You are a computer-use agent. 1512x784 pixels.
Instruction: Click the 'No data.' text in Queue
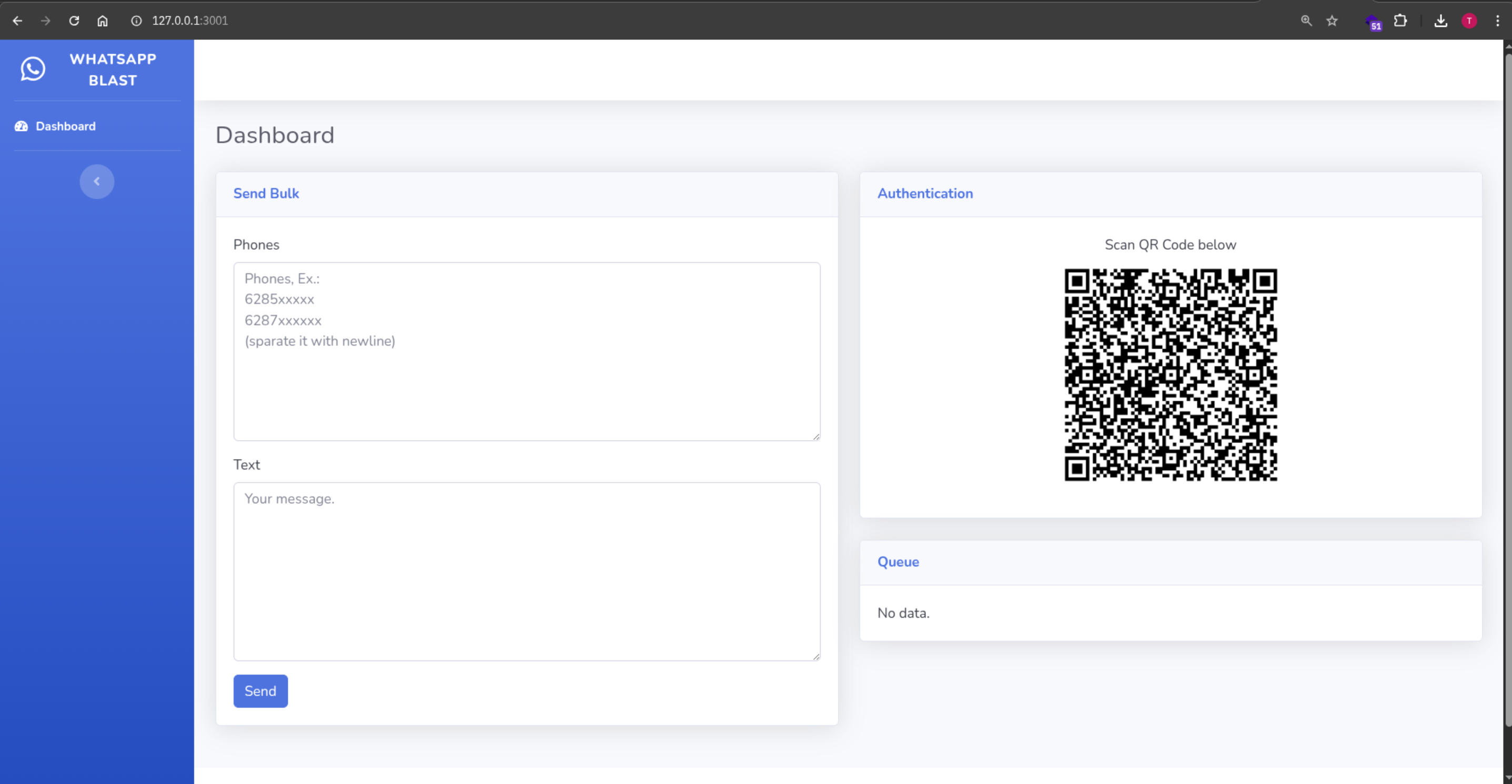pos(903,613)
